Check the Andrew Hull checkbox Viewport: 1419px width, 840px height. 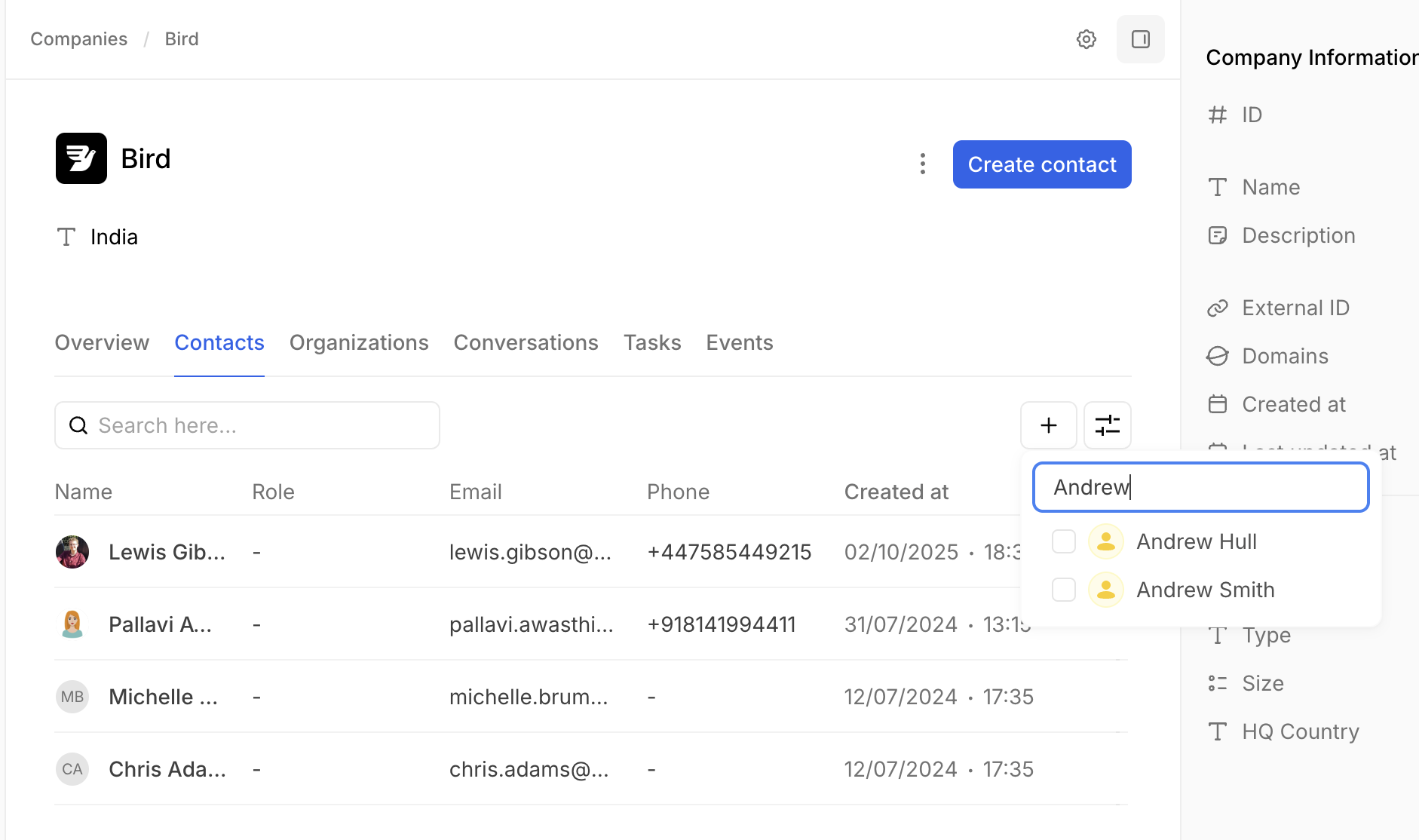1063,541
